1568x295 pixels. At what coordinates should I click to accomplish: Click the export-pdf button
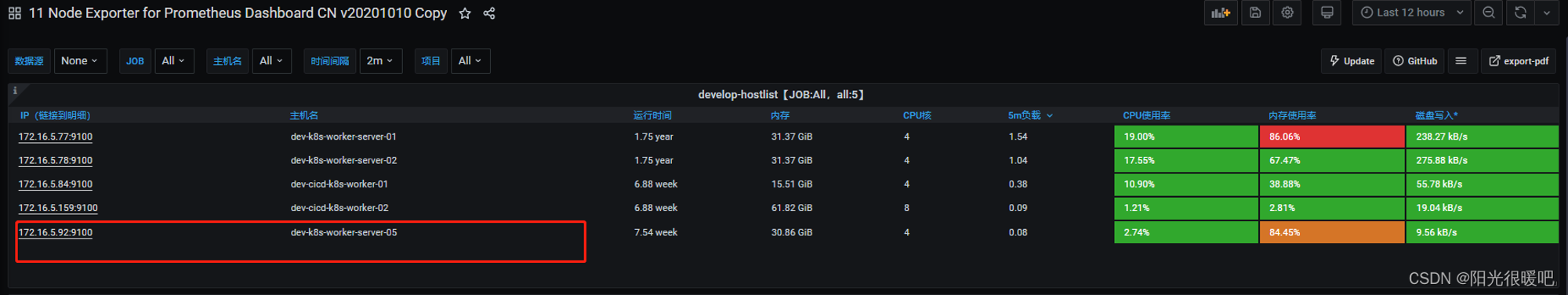tap(1519, 60)
